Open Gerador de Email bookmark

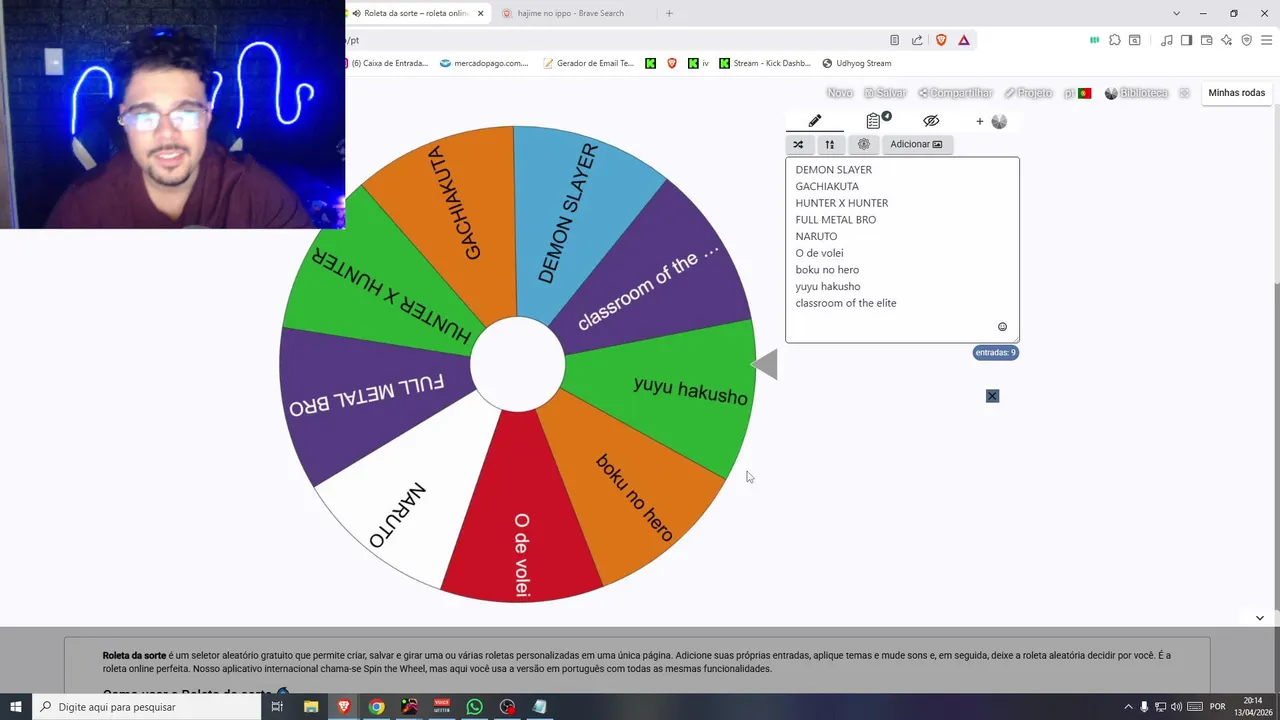coord(589,63)
